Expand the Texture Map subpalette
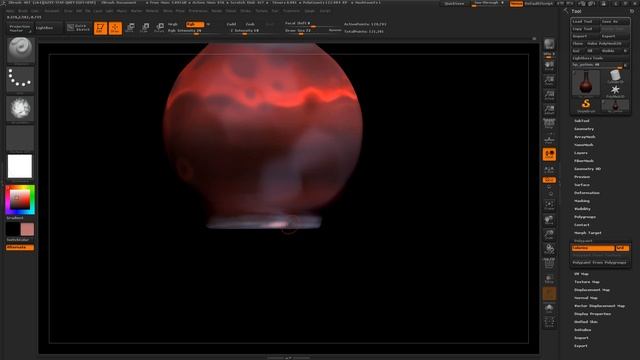The width and height of the screenshot is (640, 360). 587,282
